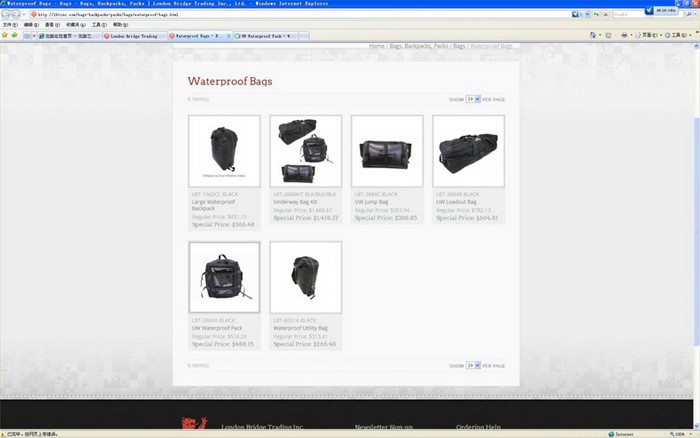Switch to the first Chinese forum tab
Viewport: 700px width, 438px height.
[x=69, y=36]
